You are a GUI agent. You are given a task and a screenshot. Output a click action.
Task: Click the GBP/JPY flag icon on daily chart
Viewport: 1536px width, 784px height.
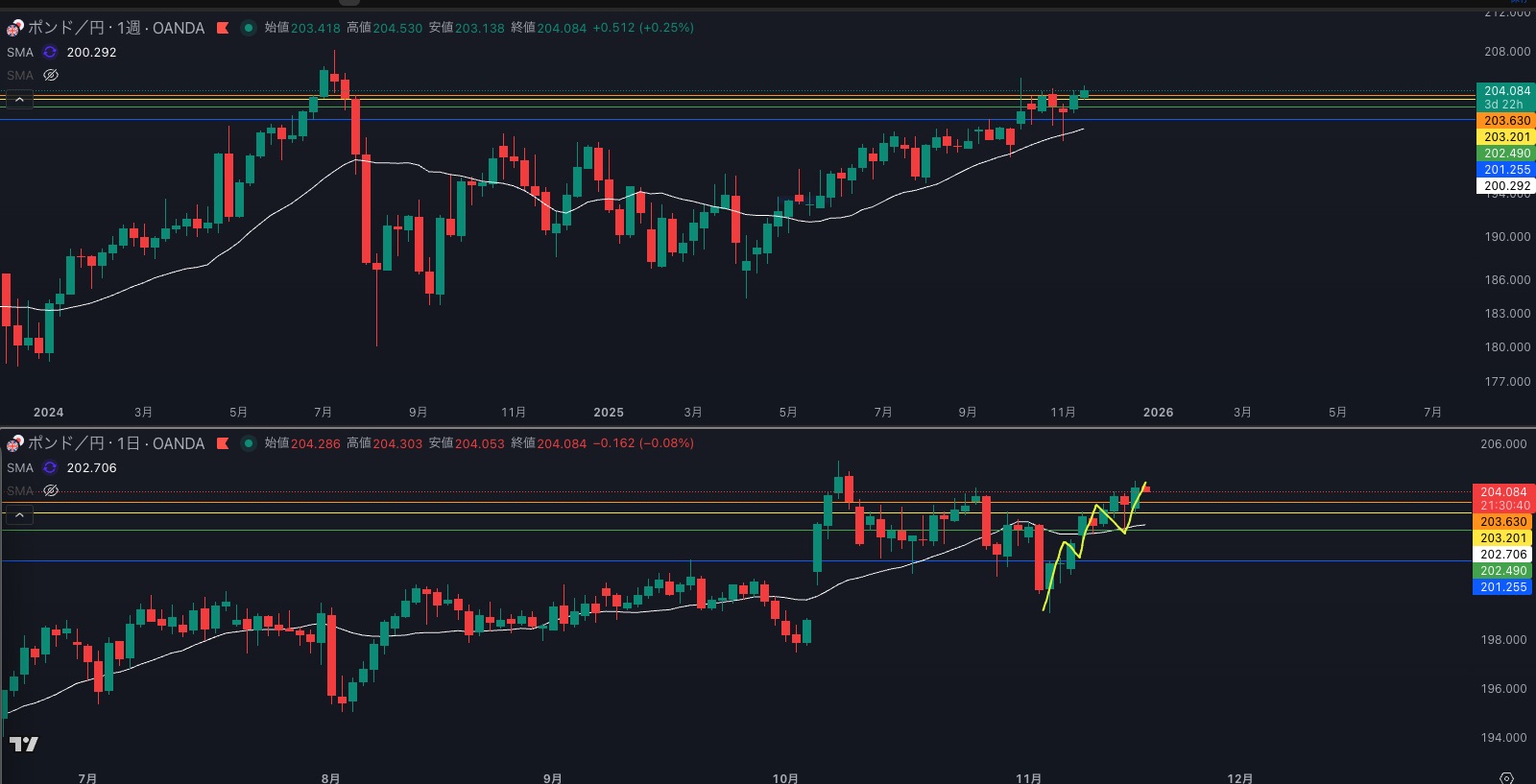(14, 443)
